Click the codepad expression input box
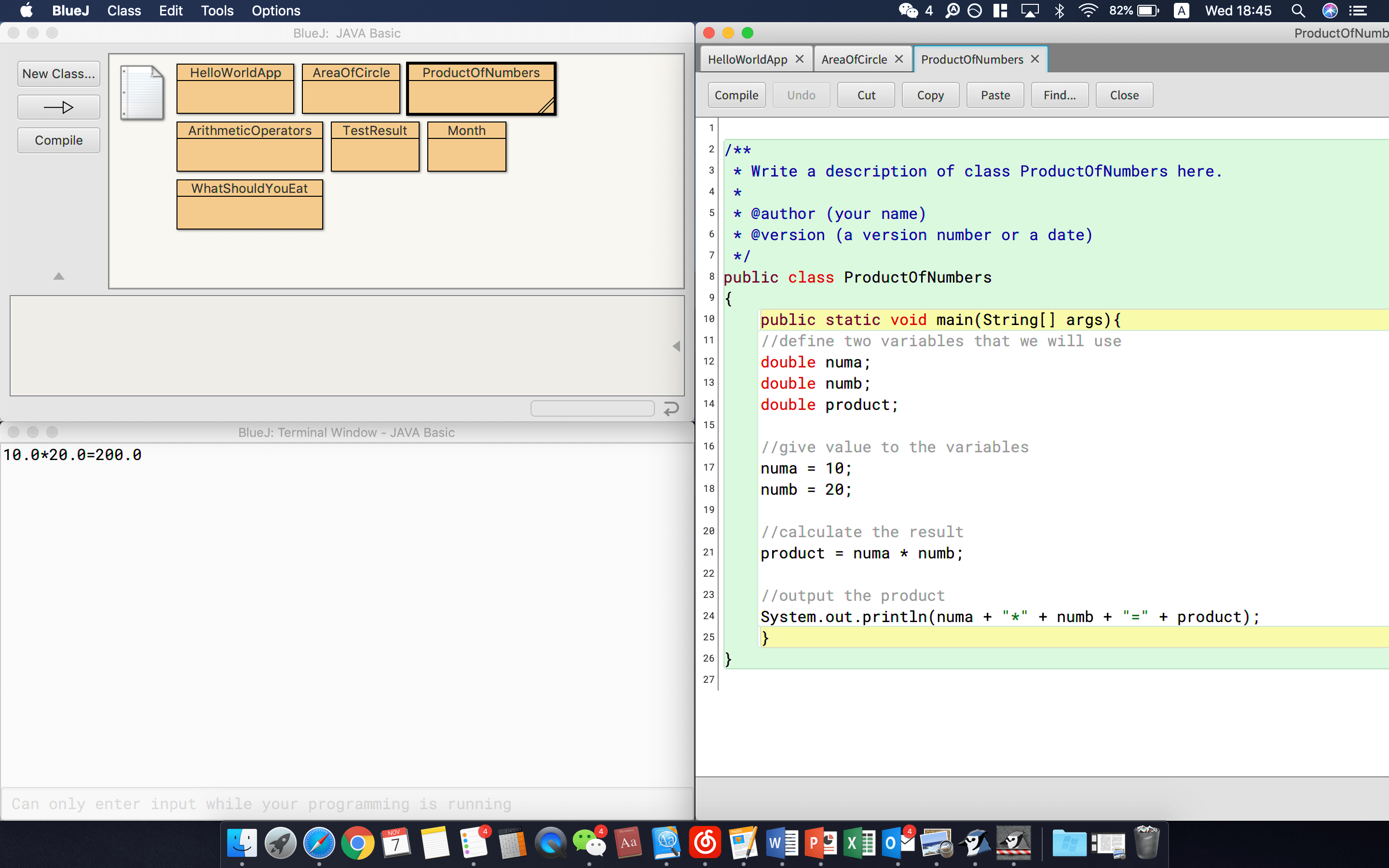 pyautogui.click(x=592, y=409)
